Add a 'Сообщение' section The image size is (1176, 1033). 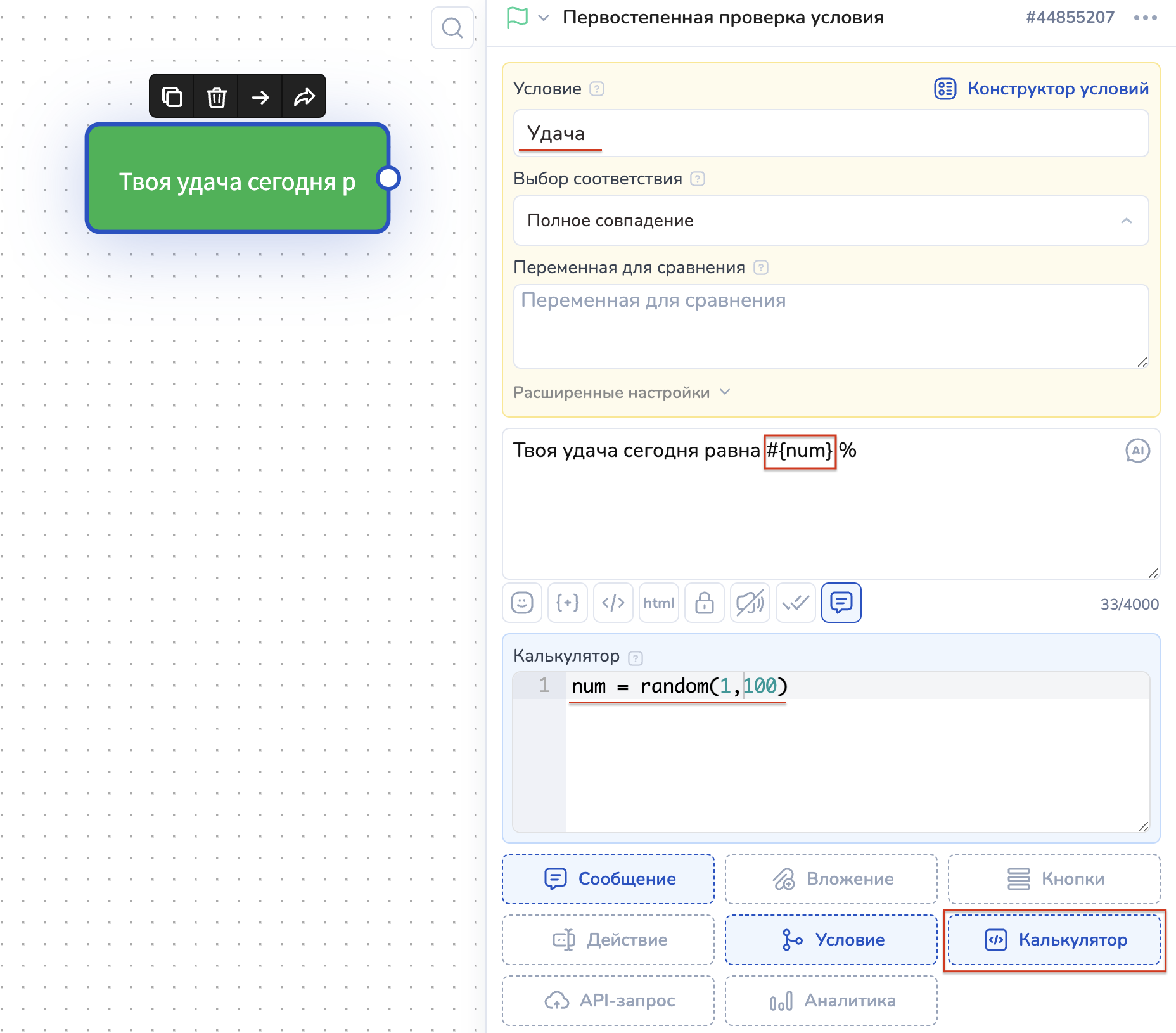[608, 879]
